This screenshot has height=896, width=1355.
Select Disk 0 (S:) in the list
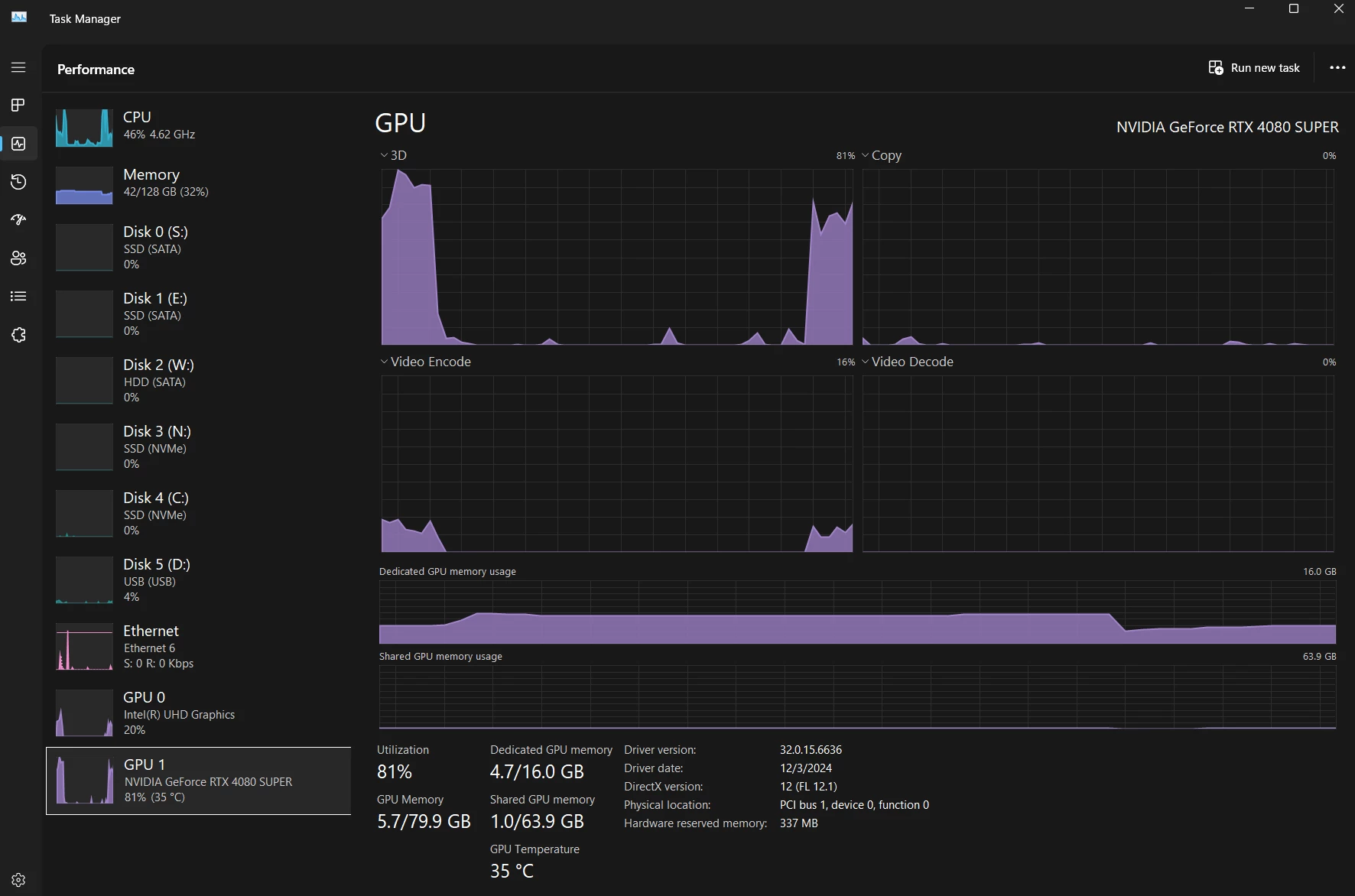[x=199, y=248]
